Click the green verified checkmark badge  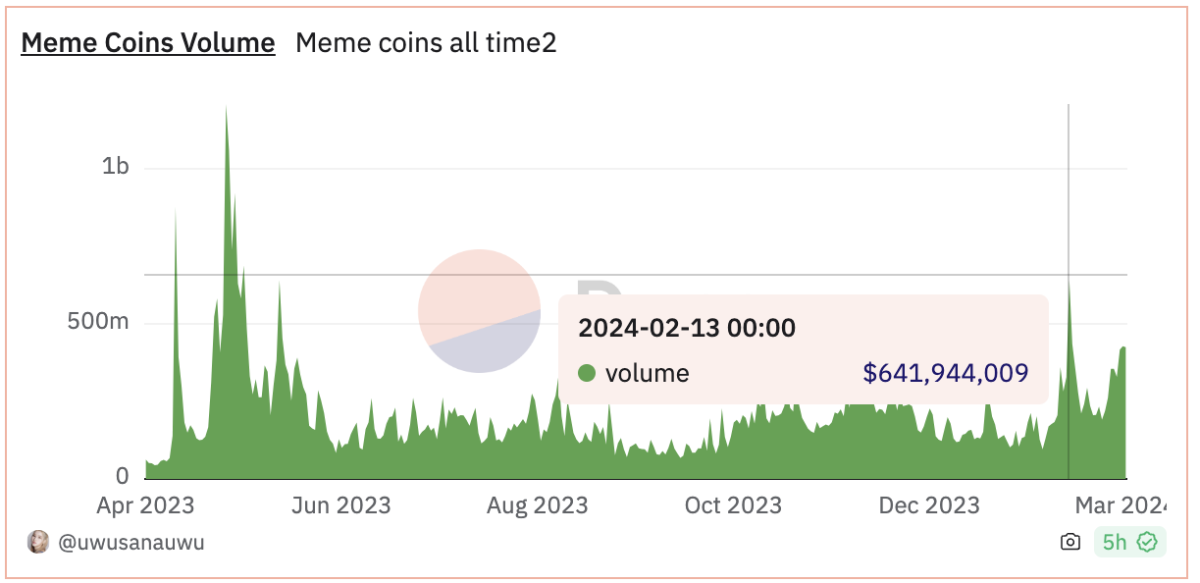click(x=1148, y=541)
